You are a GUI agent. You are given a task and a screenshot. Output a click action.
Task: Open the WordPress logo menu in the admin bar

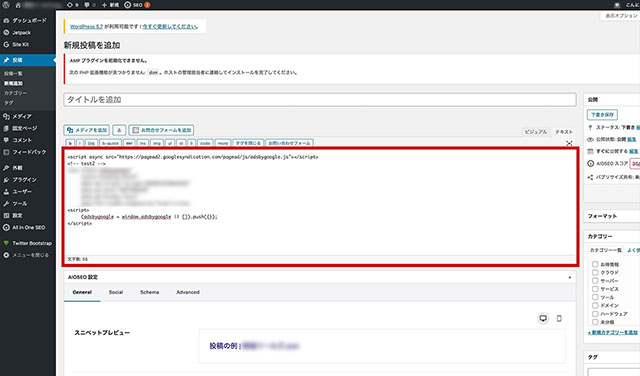tap(6, 5)
